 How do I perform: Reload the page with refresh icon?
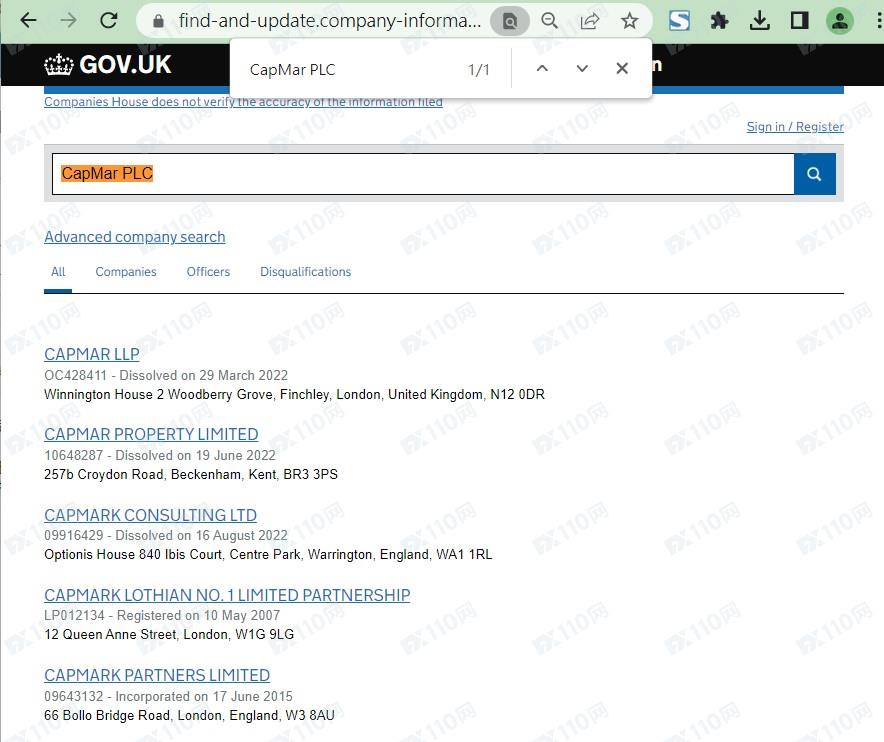point(109,20)
